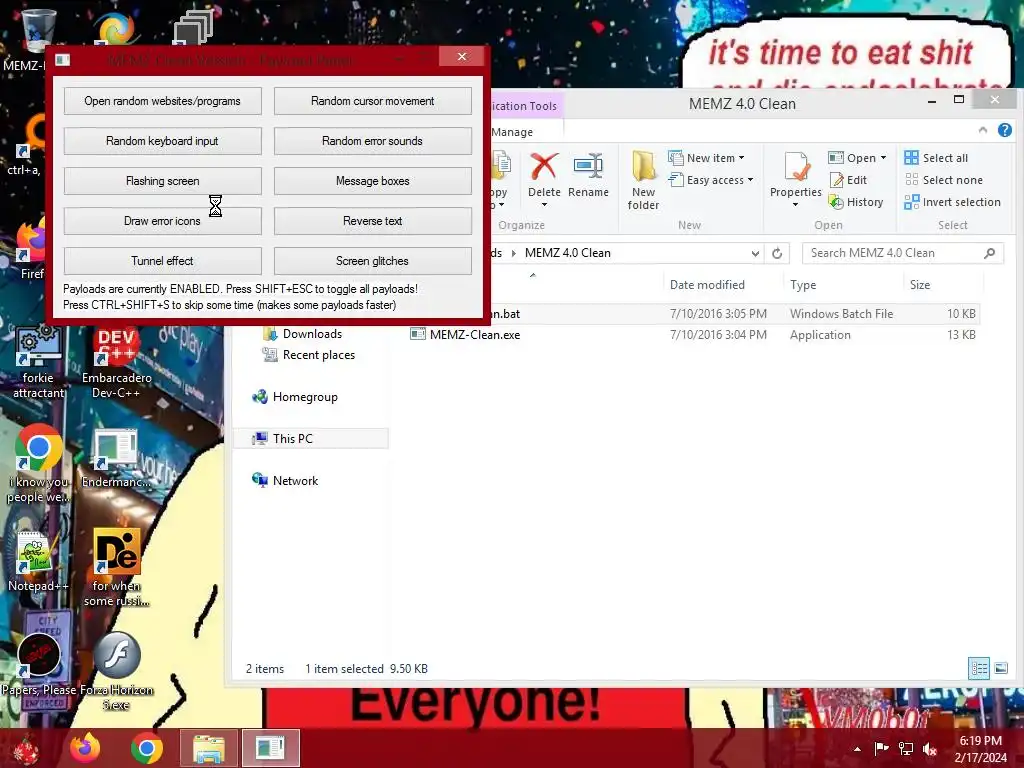Open the Notepad++ desktop shortcut
This screenshot has width=1024, height=768.
[x=38, y=562]
